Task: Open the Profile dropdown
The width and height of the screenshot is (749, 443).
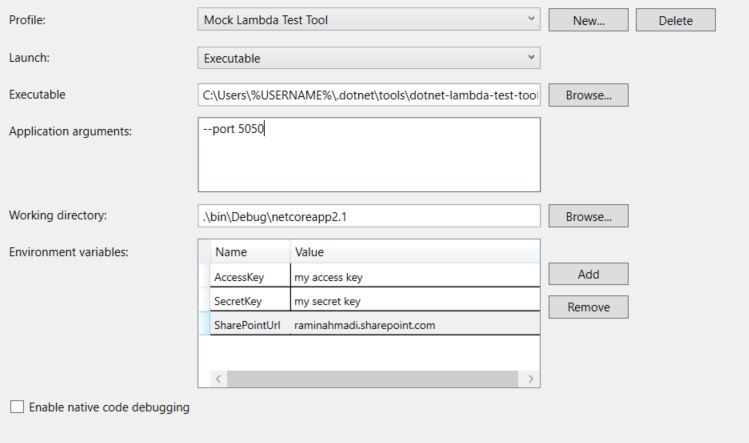Action: click(369, 20)
